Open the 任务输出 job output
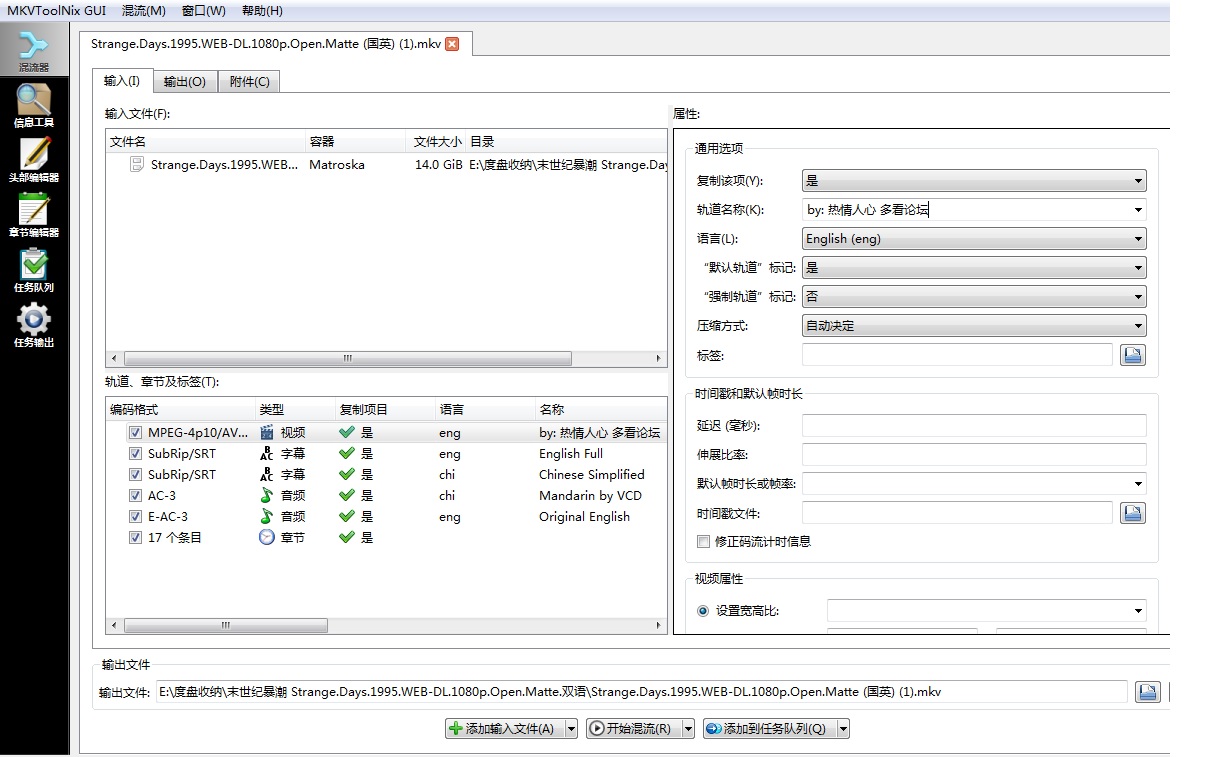 pyautogui.click(x=34, y=325)
